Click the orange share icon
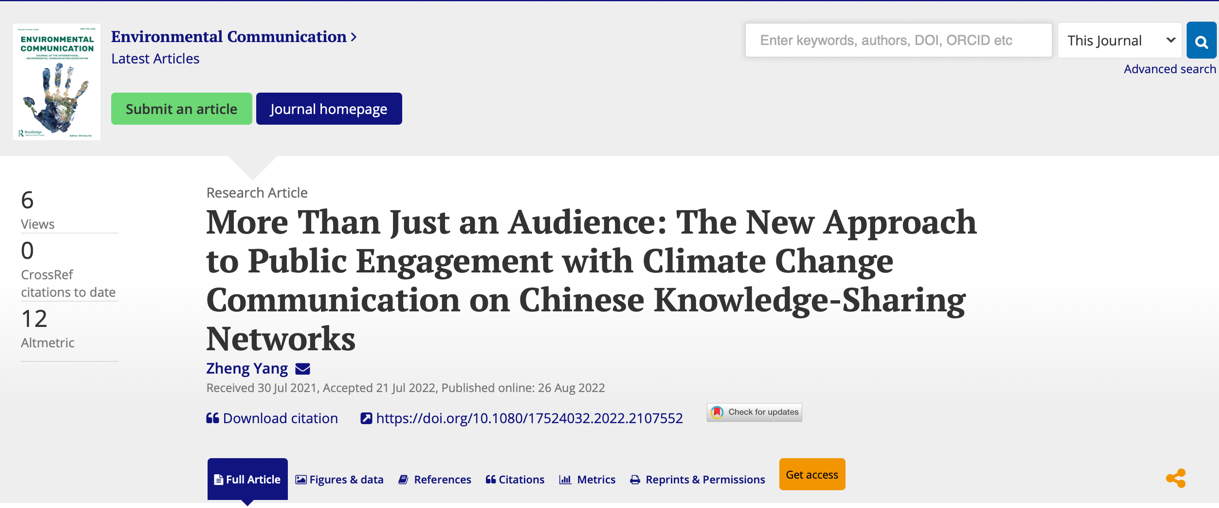Image resolution: width=1219 pixels, height=508 pixels. 1176,479
